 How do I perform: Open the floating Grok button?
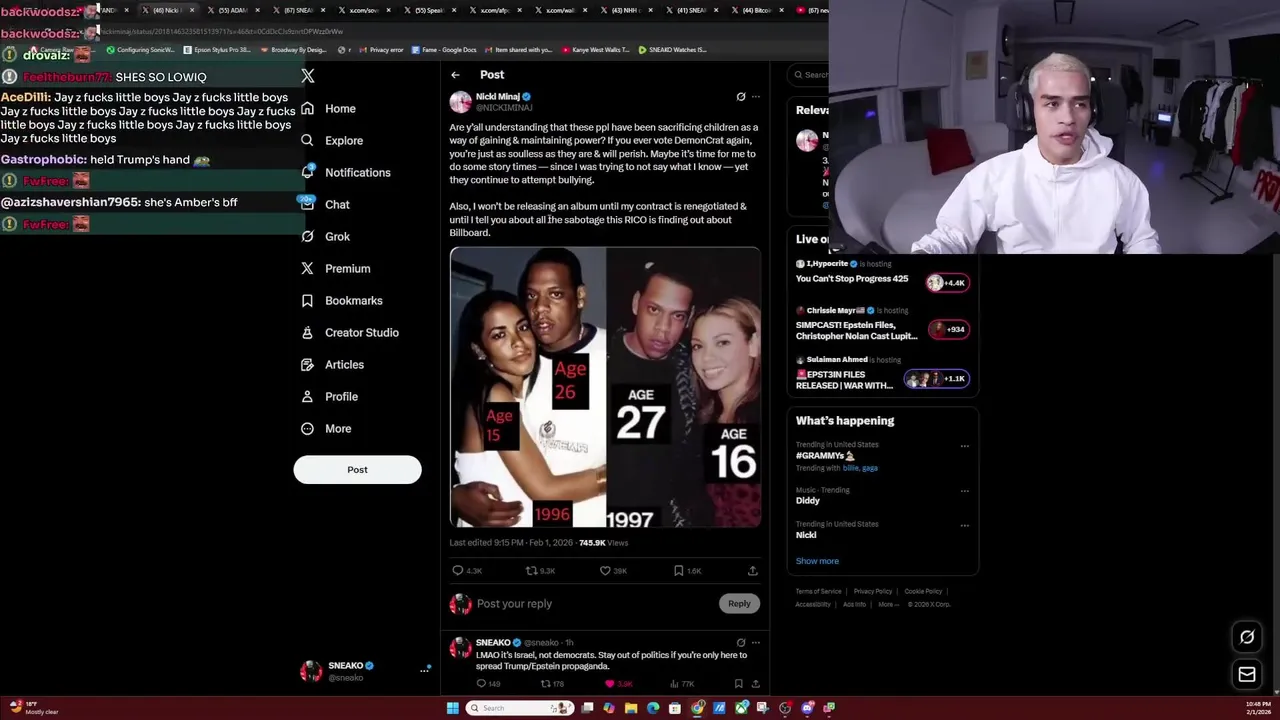pyautogui.click(x=1247, y=637)
